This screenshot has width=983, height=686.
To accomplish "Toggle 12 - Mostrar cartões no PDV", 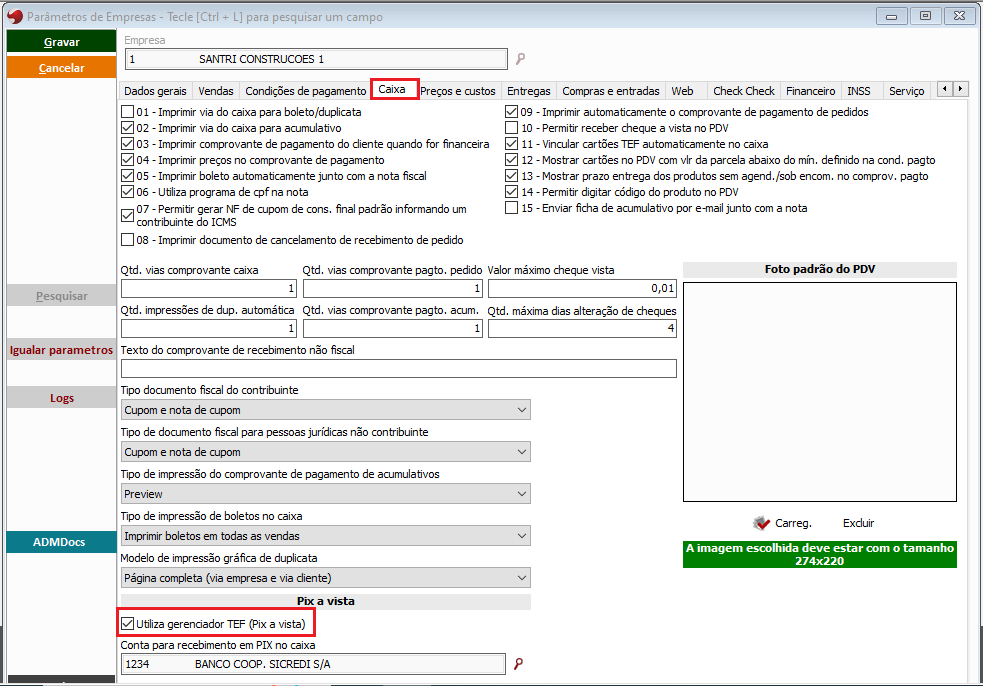I will click(x=511, y=160).
